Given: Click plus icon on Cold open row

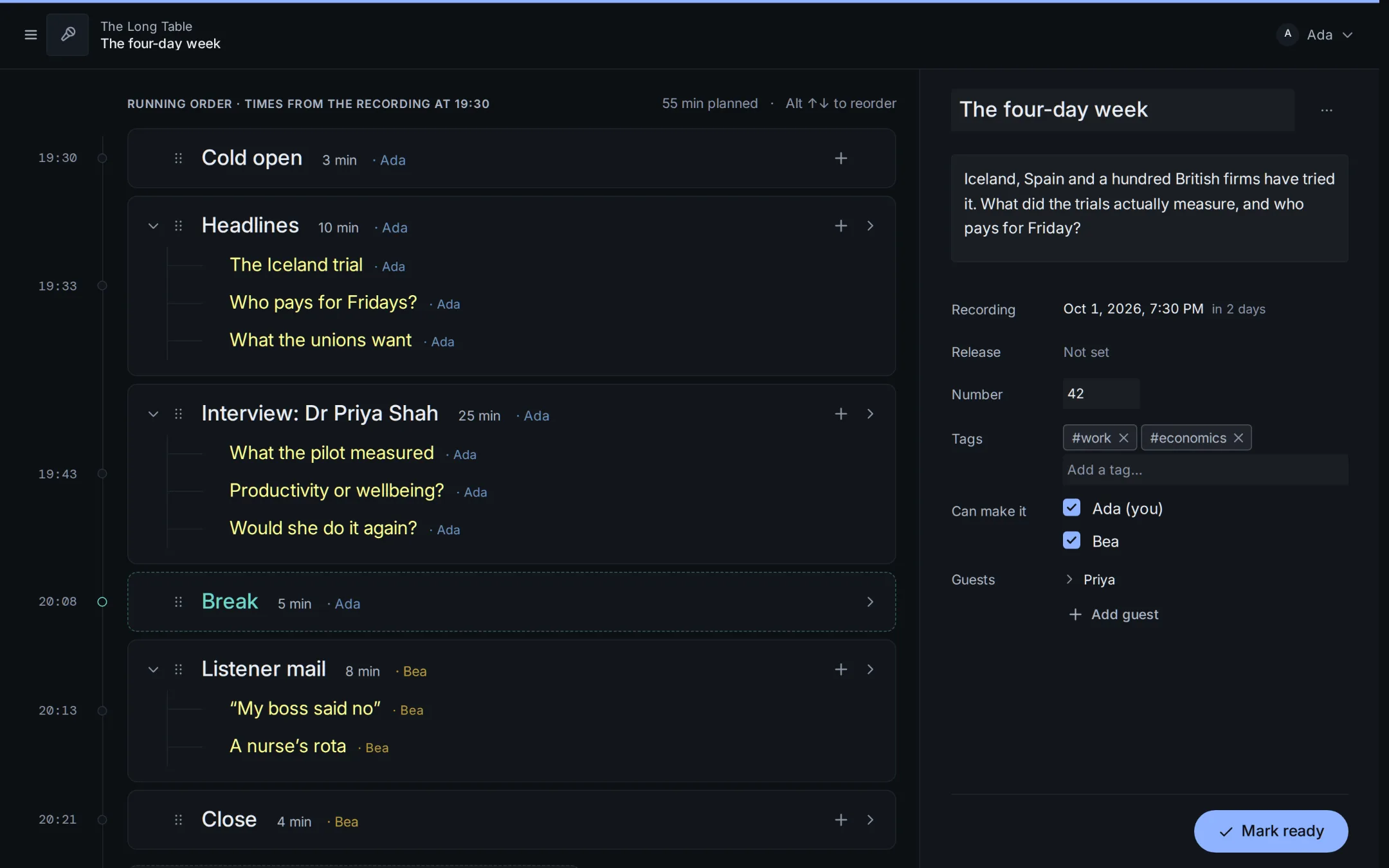Looking at the screenshot, I should point(840,158).
